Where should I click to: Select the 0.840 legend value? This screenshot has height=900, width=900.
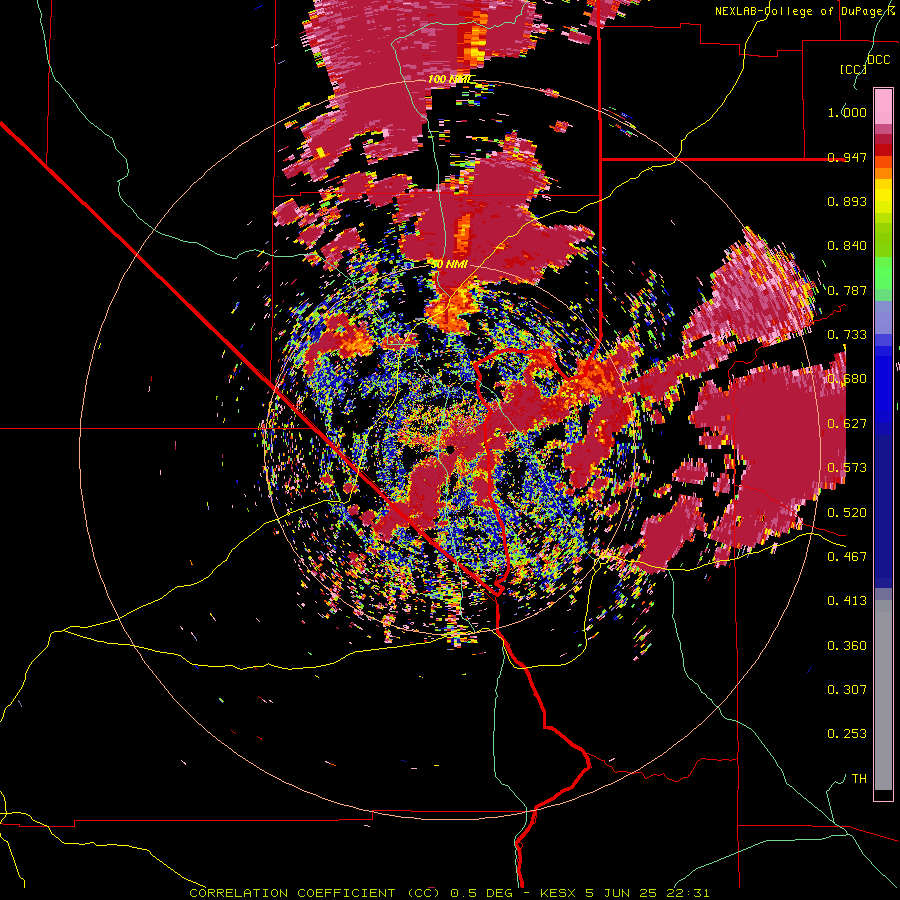pyautogui.click(x=847, y=246)
